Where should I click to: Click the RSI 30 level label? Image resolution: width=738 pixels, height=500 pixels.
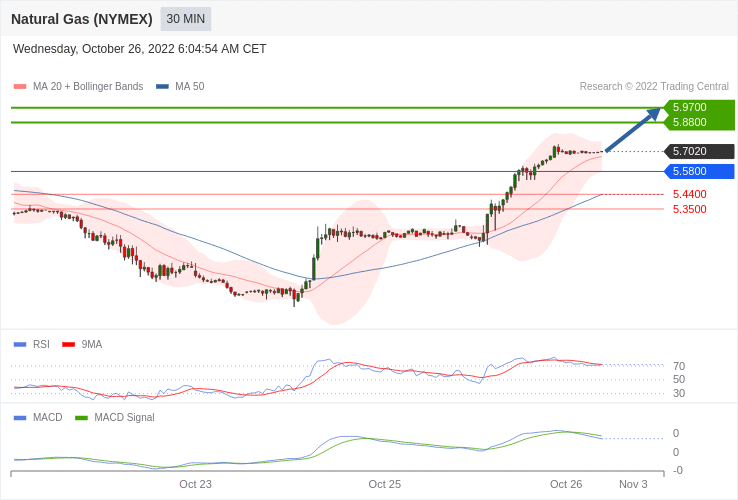click(x=679, y=393)
